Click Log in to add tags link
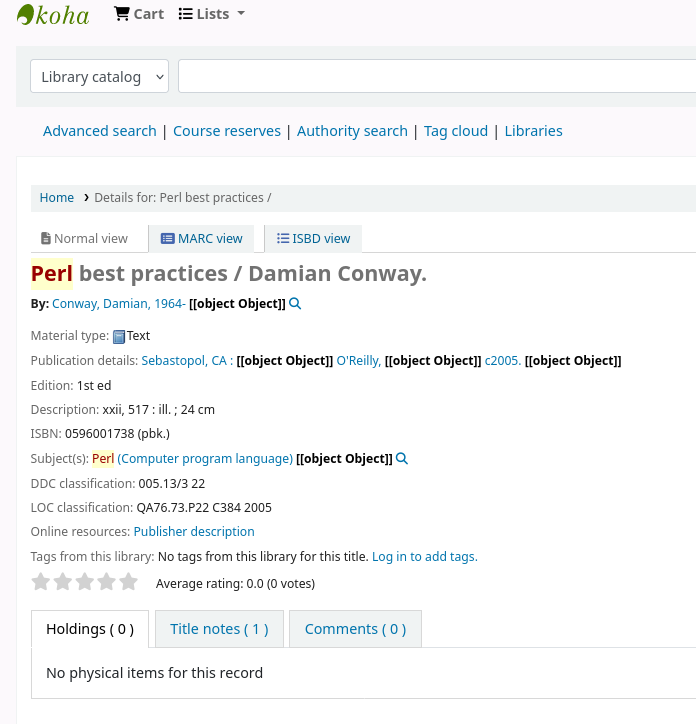This screenshot has width=696, height=724. click(x=424, y=557)
